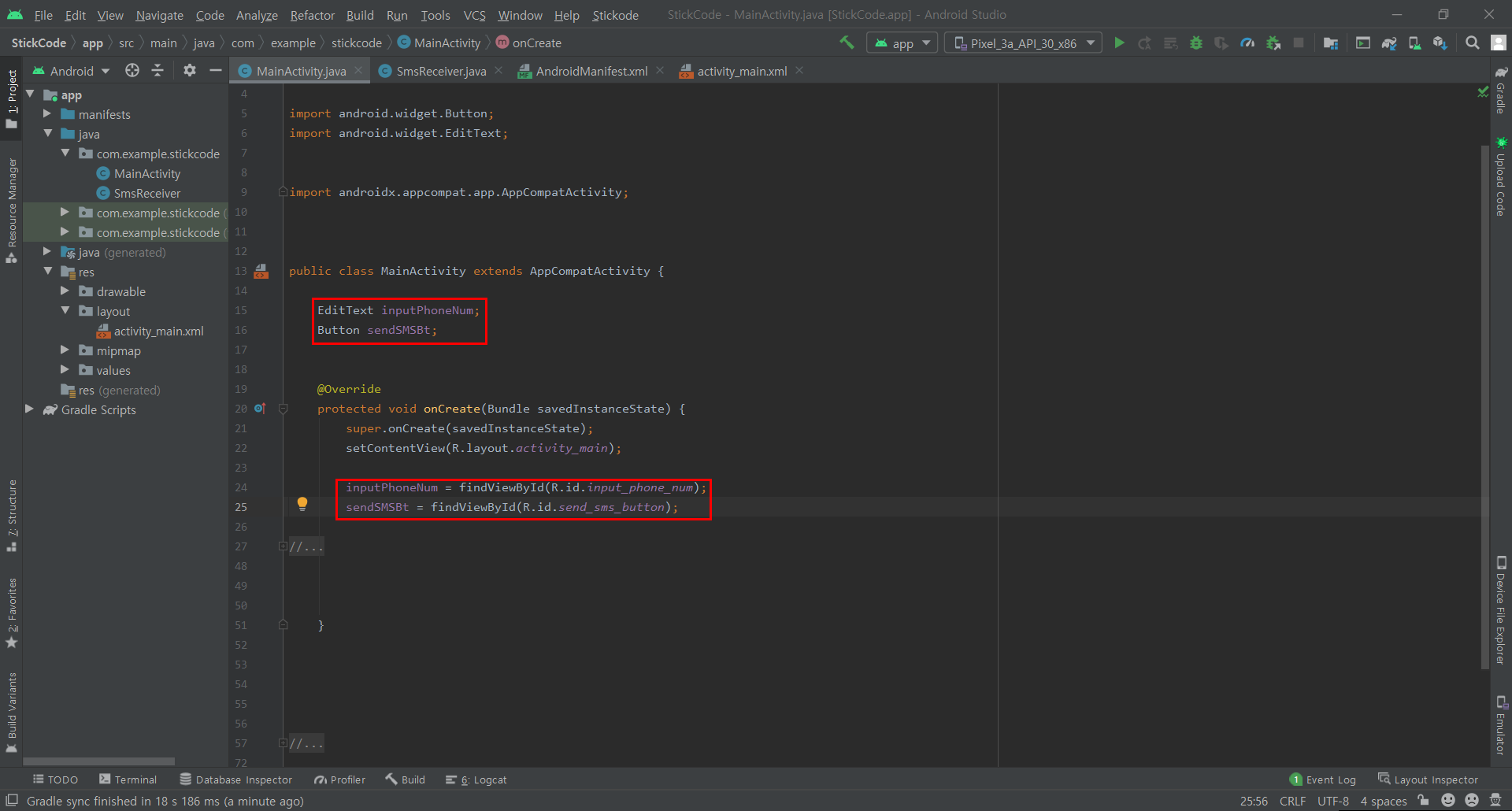This screenshot has width=1512, height=811.
Task: Toggle the Resource Manager side panel
Action: tap(12, 210)
